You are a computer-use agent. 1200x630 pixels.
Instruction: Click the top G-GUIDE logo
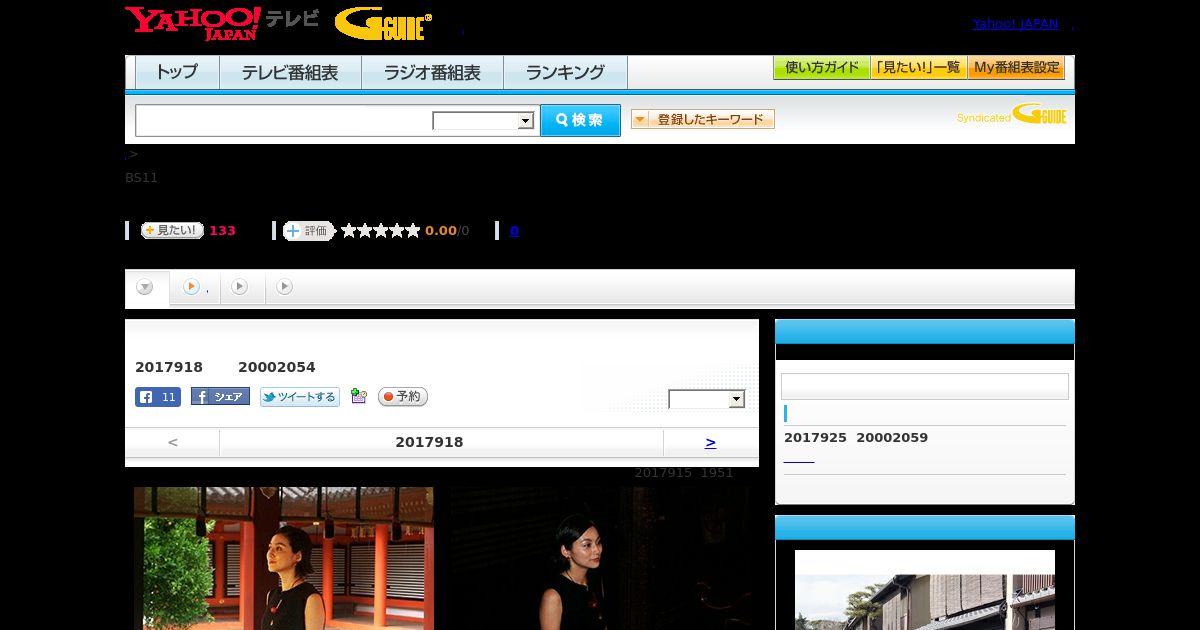pyautogui.click(x=383, y=24)
